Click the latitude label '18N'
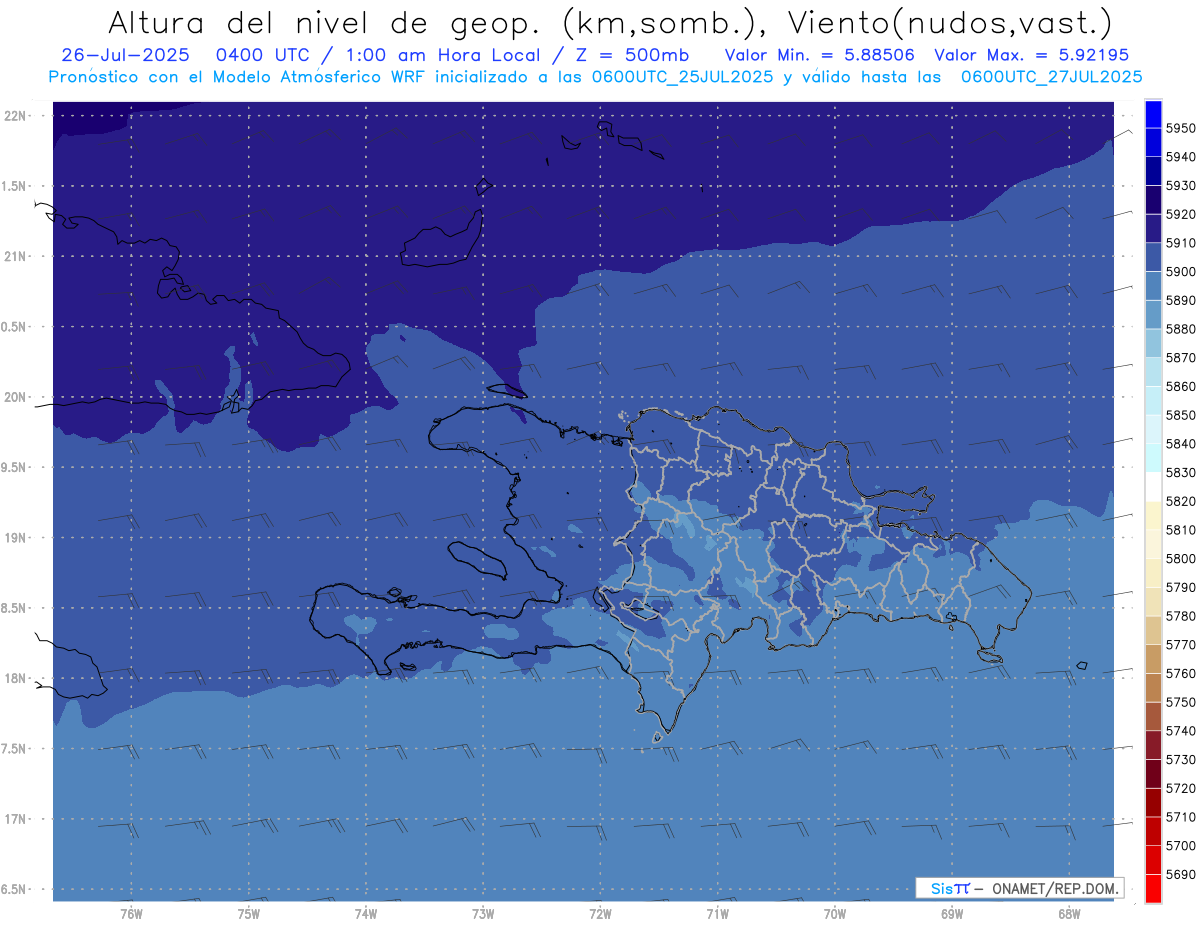Image resolution: width=1200 pixels, height=927 pixels. point(14,678)
